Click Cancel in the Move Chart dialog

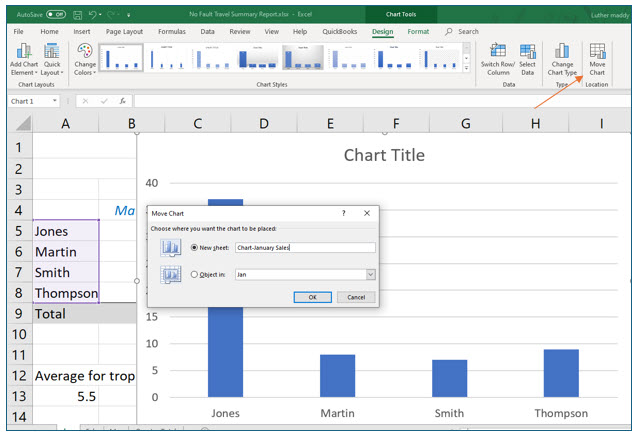(356, 297)
